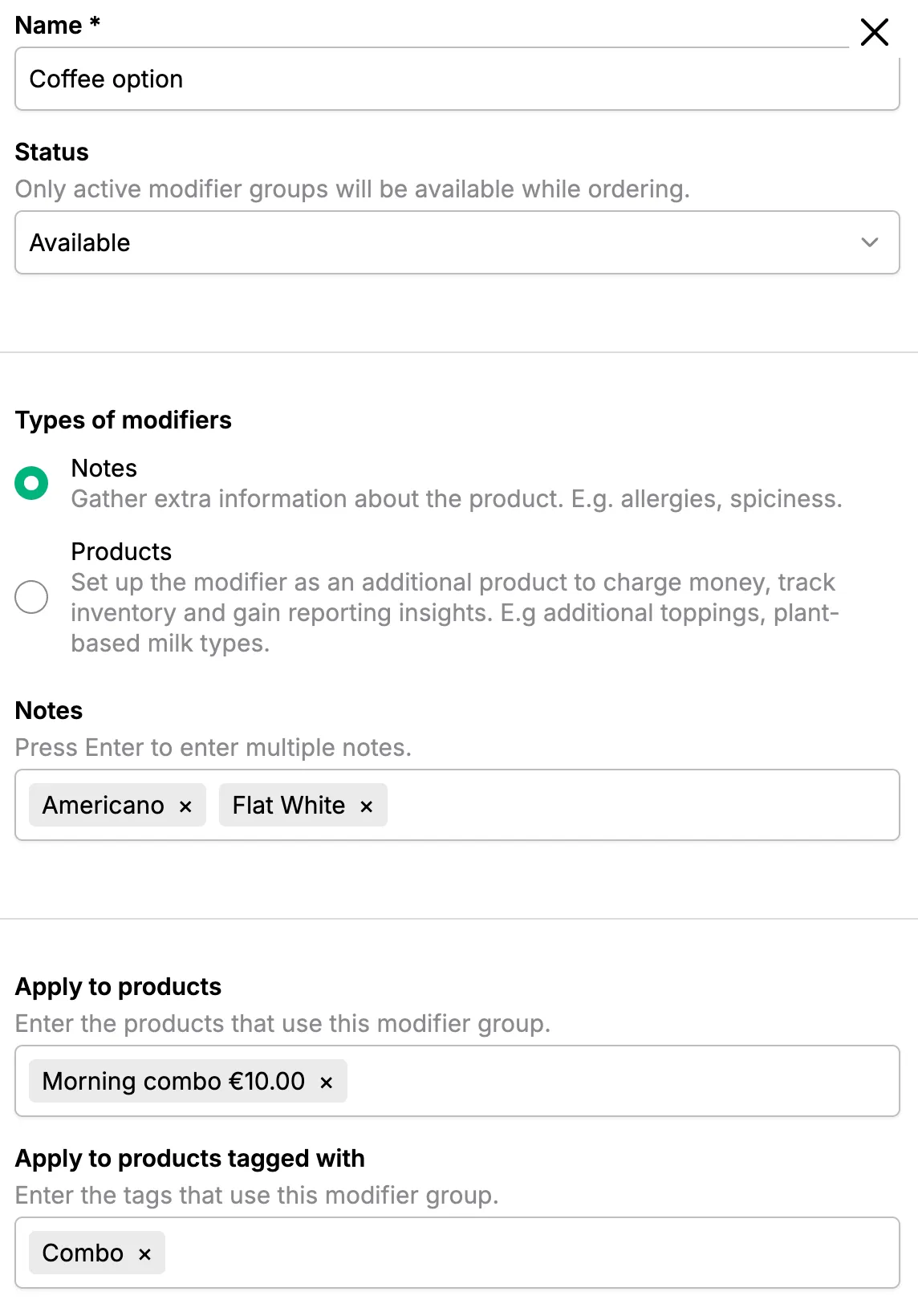918x1316 pixels.
Task: Select the Notes modifier type radio button
Action: (x=31, y=483)
